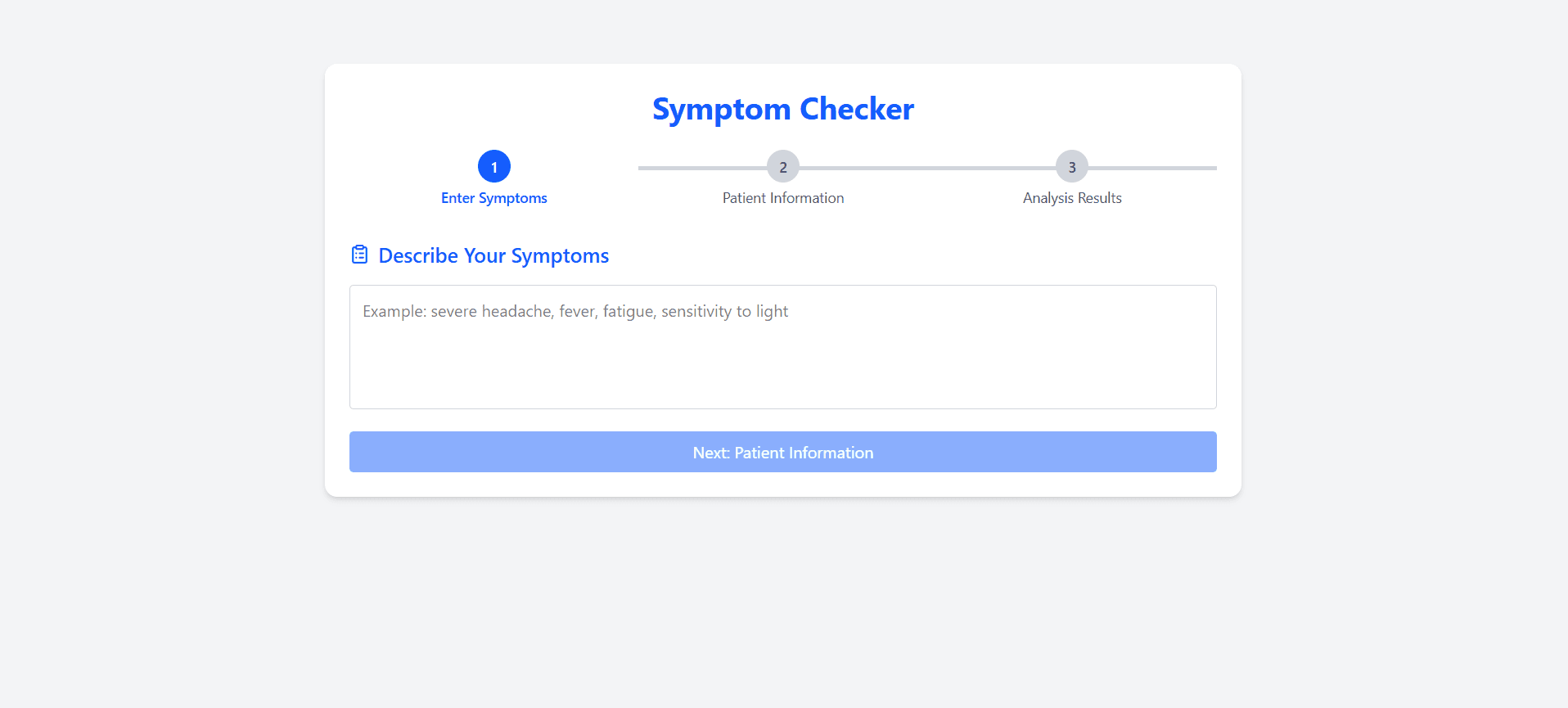Click the example placeholder text about severe headache
1568x708 pixels.
tap(575, 312)
